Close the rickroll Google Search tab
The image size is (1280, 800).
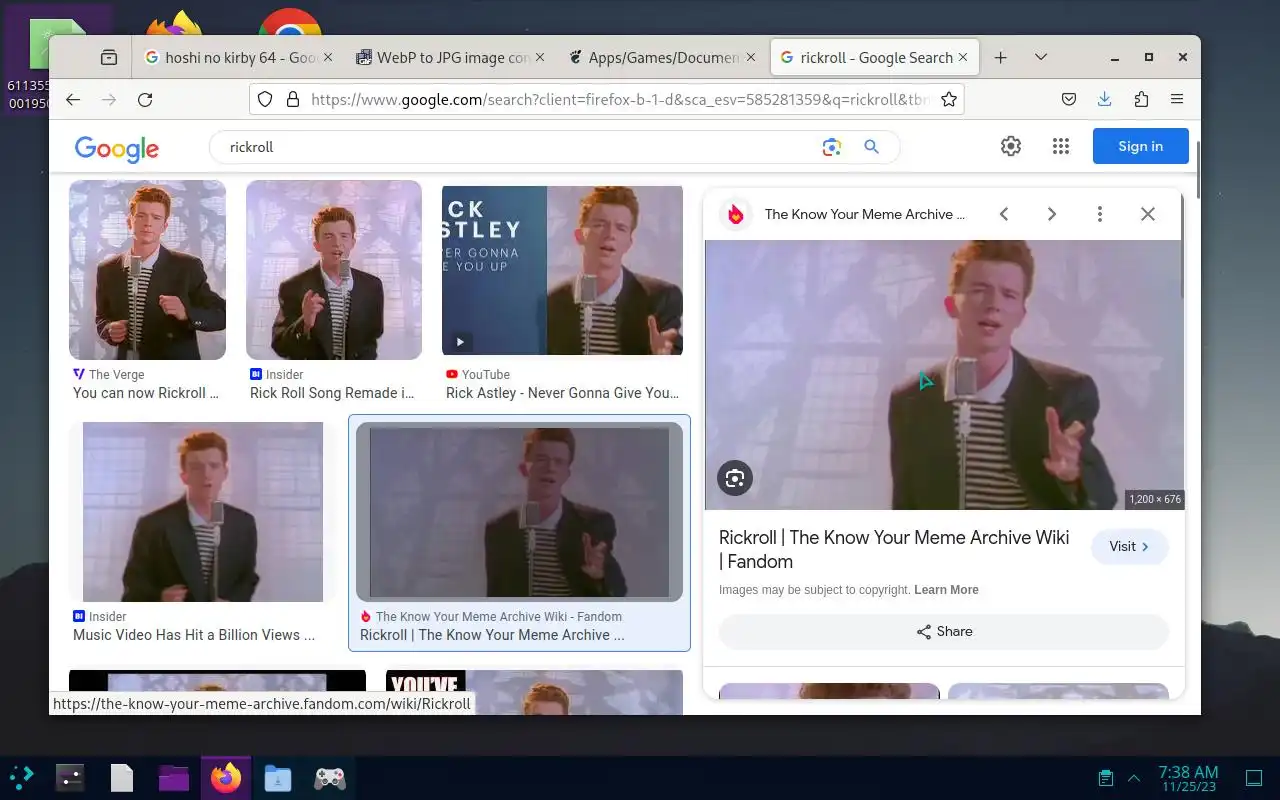[x=963, y=58]
